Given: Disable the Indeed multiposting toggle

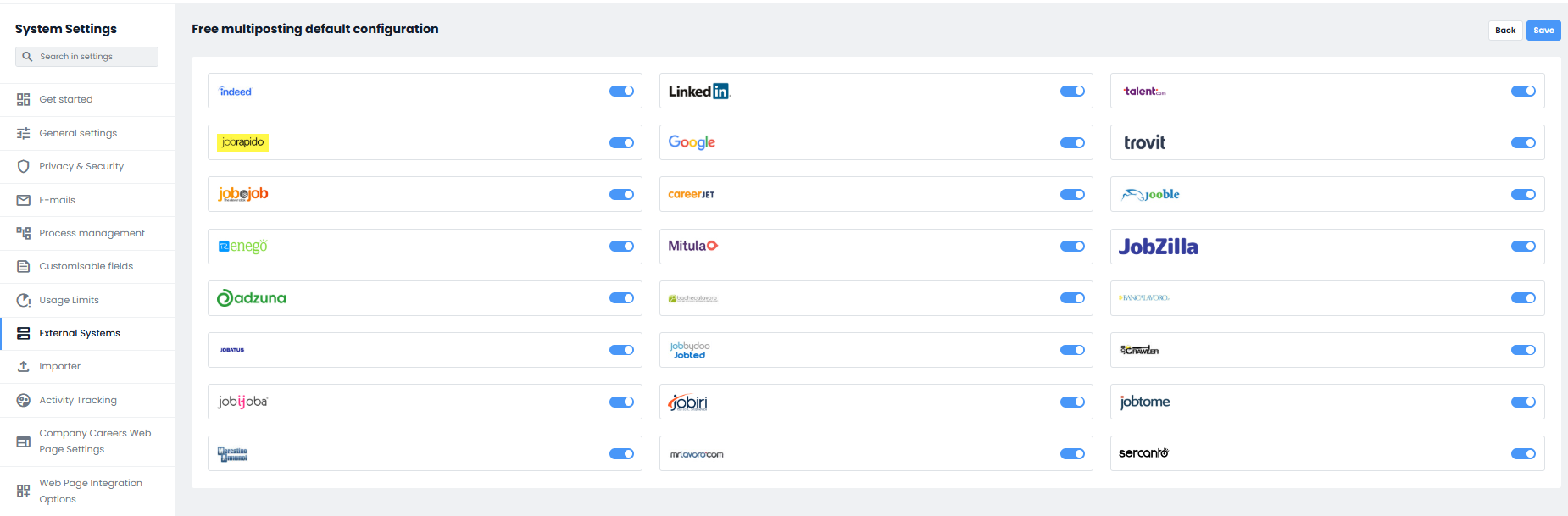Looking at the screenshot, I should [621, 92].
